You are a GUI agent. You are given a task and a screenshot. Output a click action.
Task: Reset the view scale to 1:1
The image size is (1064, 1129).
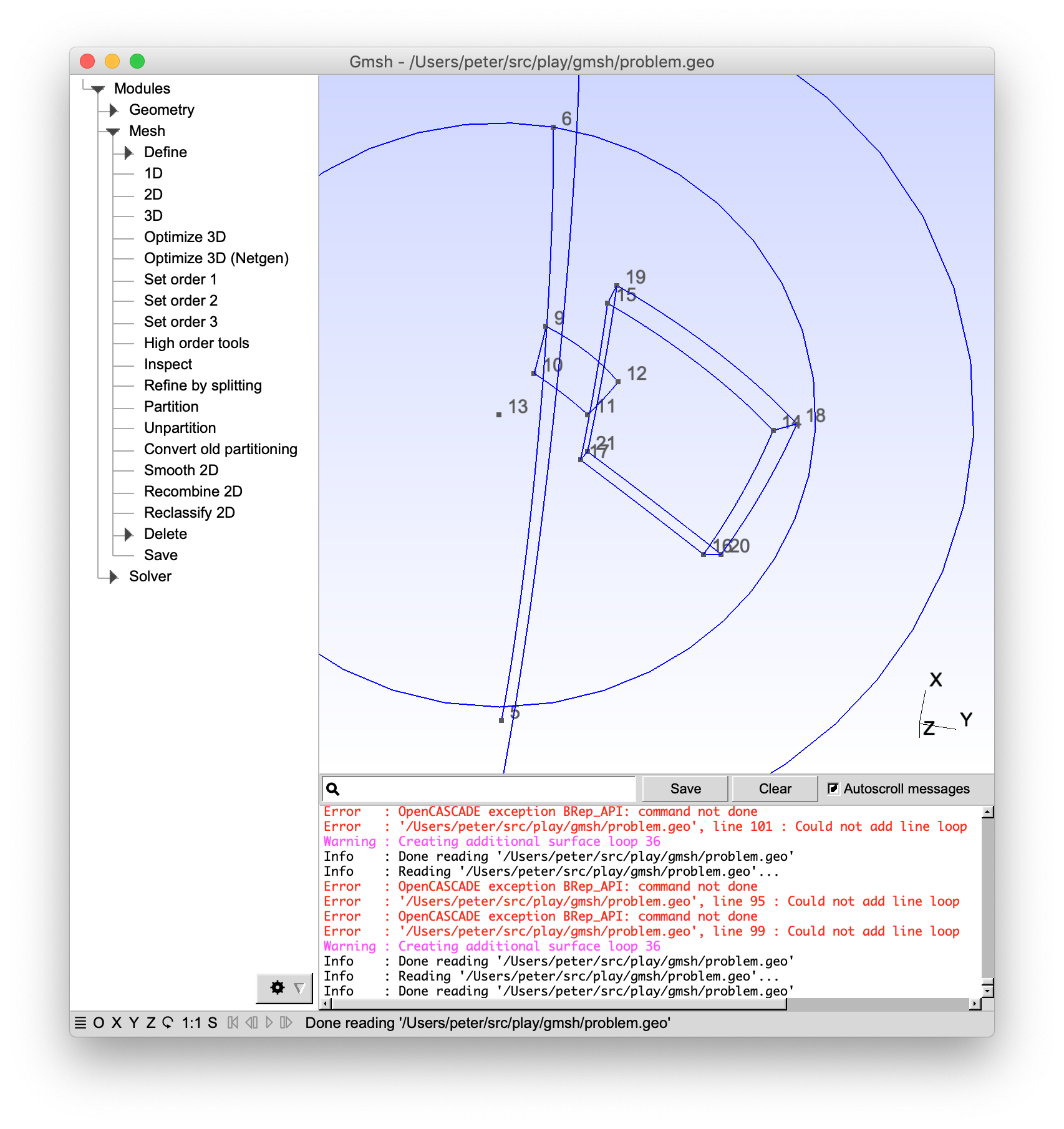click(x=191, y=1023)
